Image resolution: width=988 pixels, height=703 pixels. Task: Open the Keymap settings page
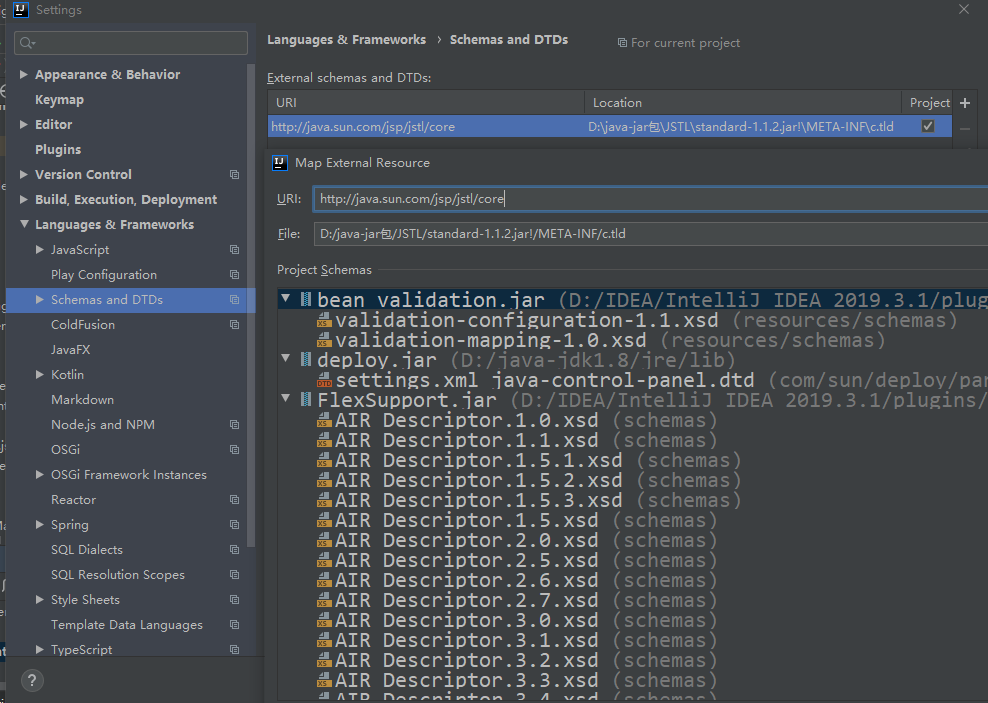tap(59, 100)
